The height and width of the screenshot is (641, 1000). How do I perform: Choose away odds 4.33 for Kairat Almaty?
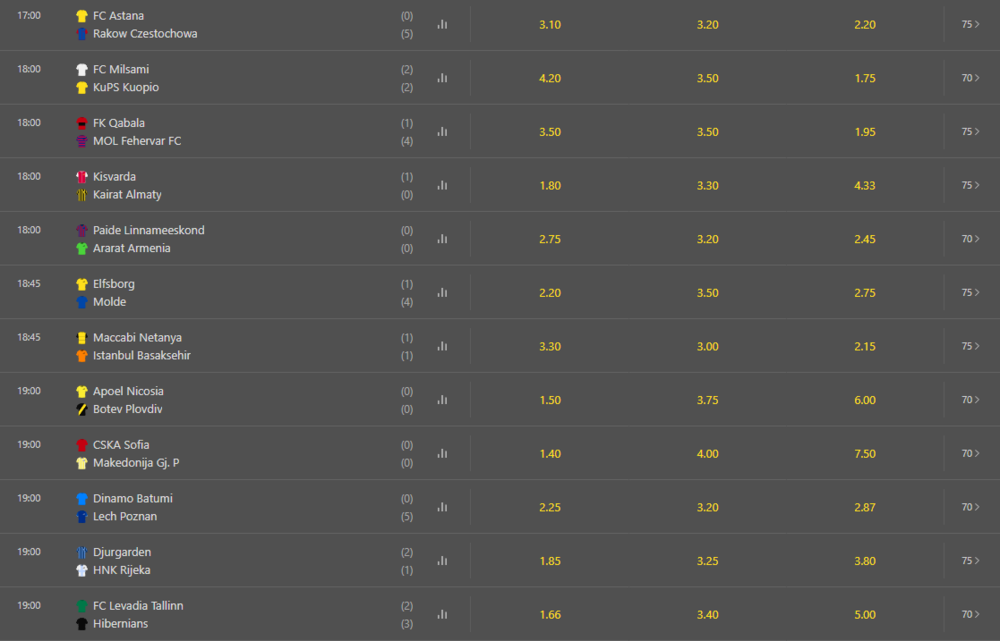tap(865, 186)
